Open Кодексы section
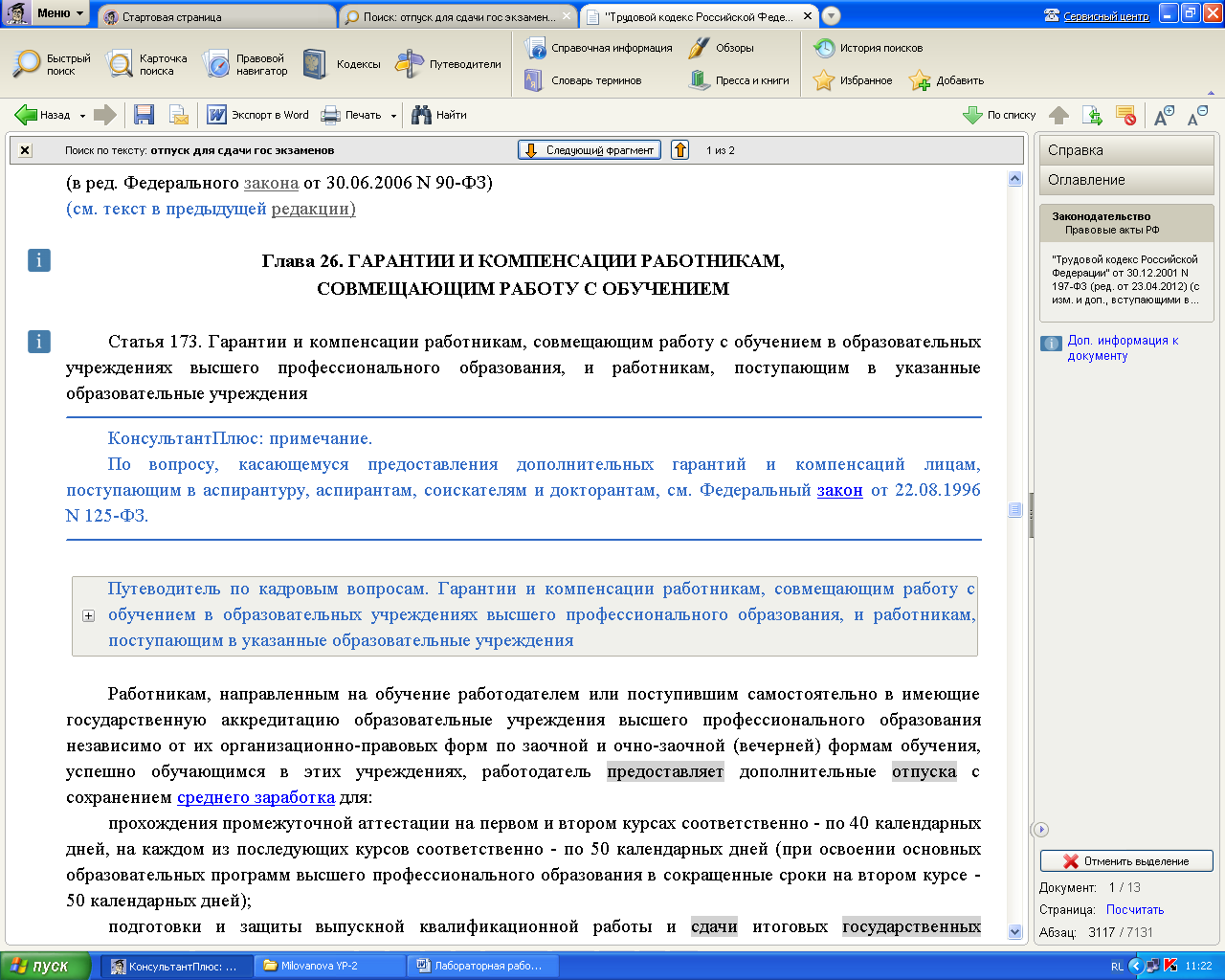 pos(342,64)
